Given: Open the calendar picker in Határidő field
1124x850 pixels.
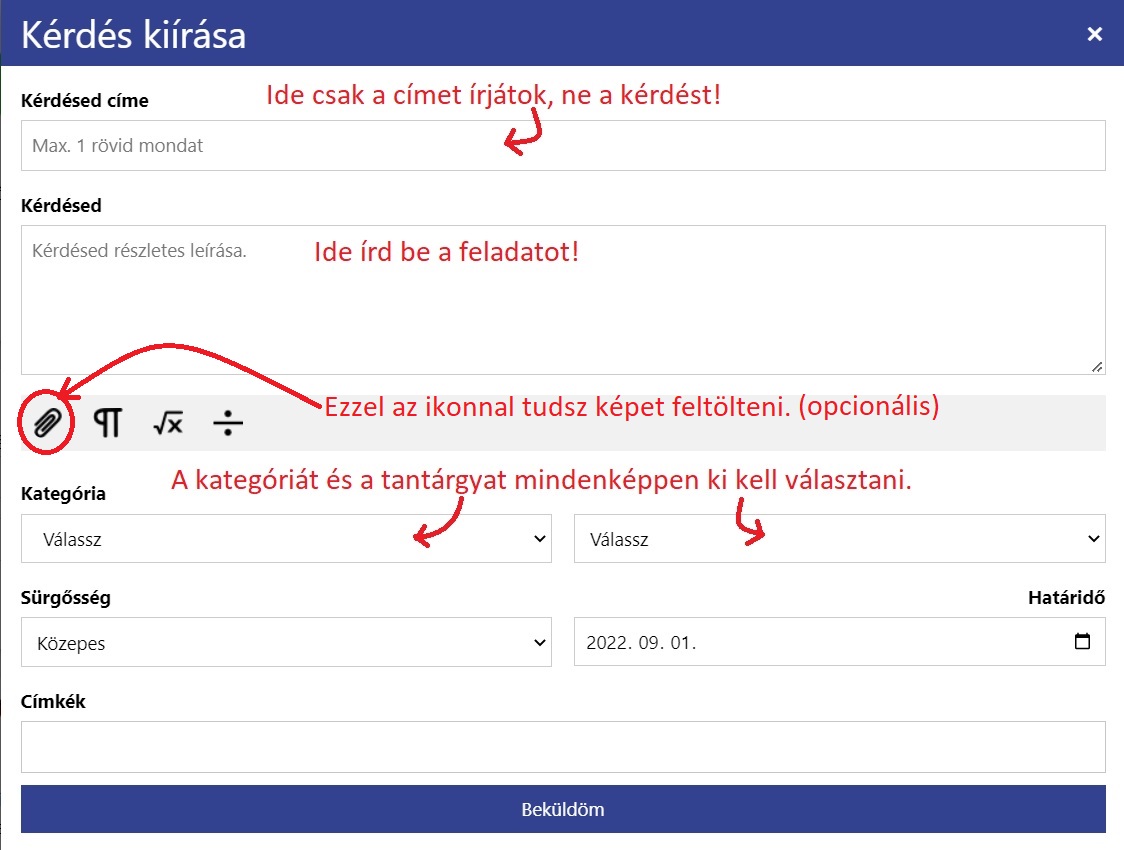Looking at the screenshot, I should (x=1082, y=642).
